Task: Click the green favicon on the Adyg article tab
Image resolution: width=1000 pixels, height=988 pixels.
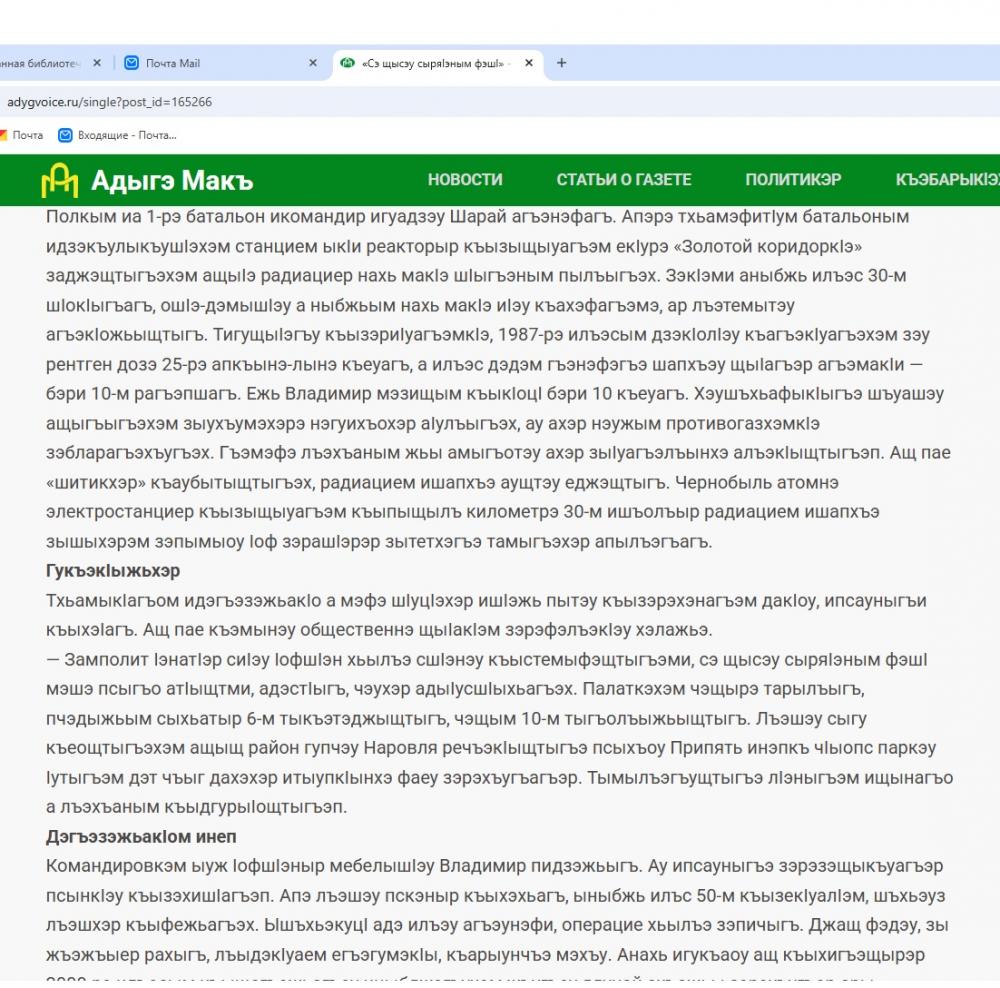Action: click(347, 63)
